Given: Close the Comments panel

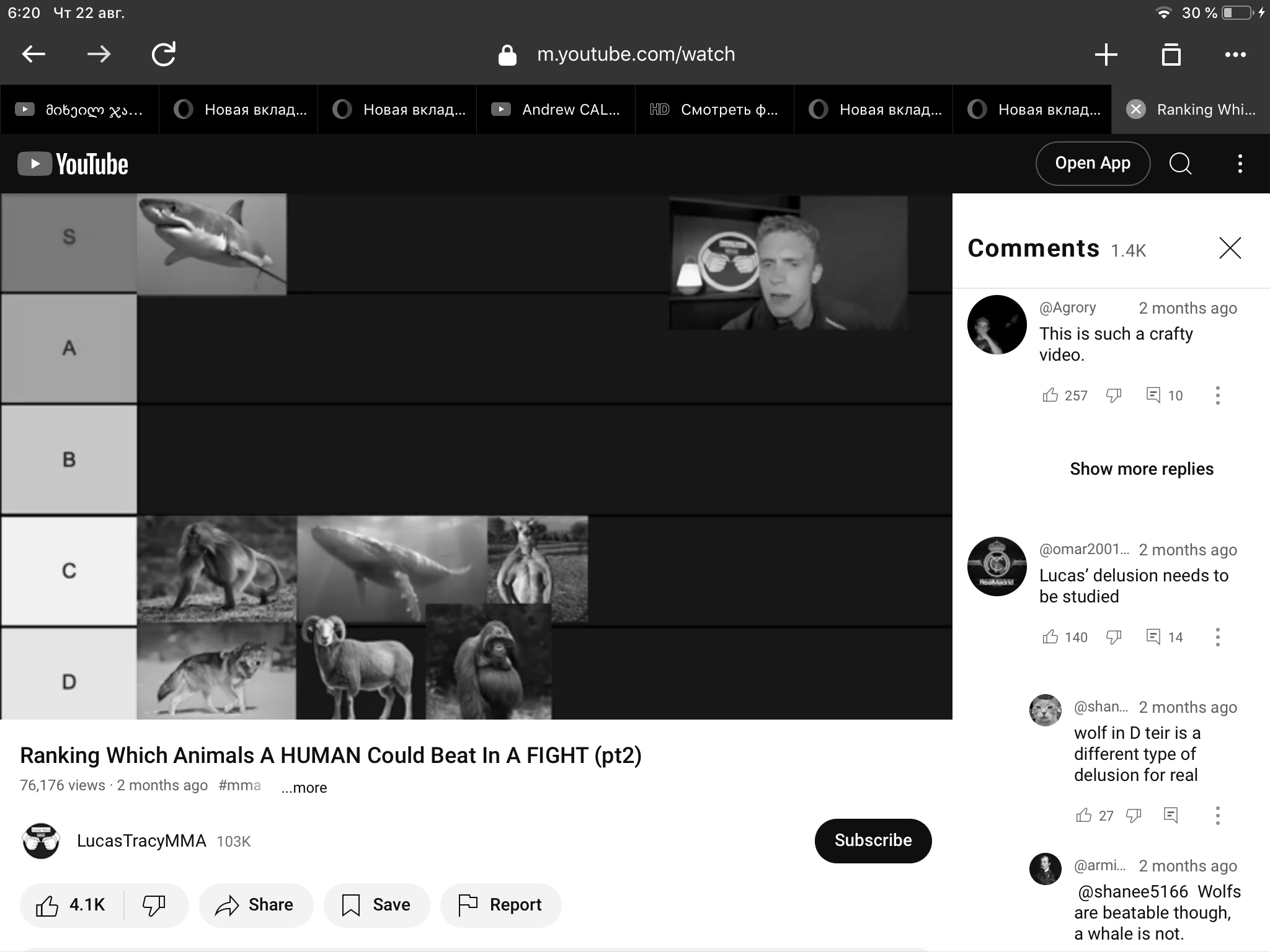Looking at the screenshot, I should (x=1230, y=249).
